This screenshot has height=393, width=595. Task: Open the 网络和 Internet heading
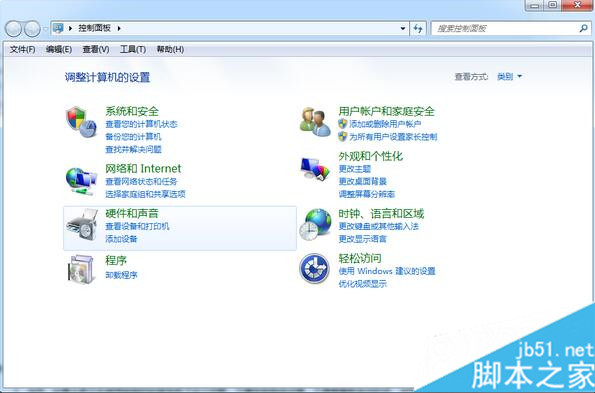(143, 168)
